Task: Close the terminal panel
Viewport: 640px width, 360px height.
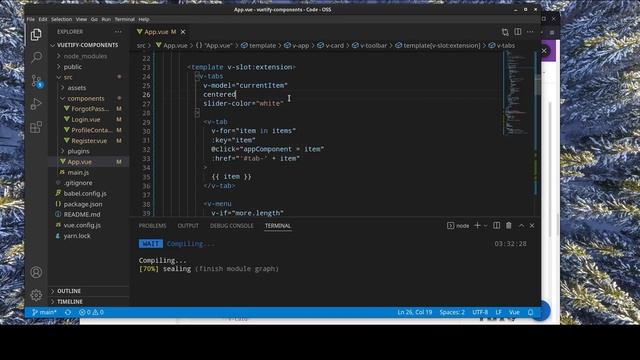Action: [532, 225]
